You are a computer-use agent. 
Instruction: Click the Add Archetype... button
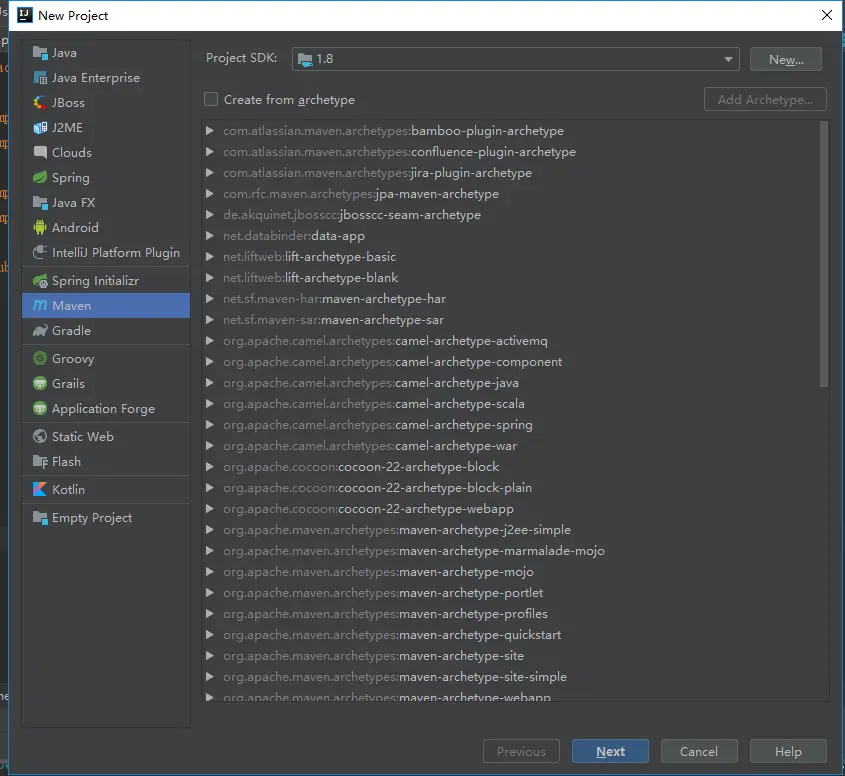(x=765, y=99)
